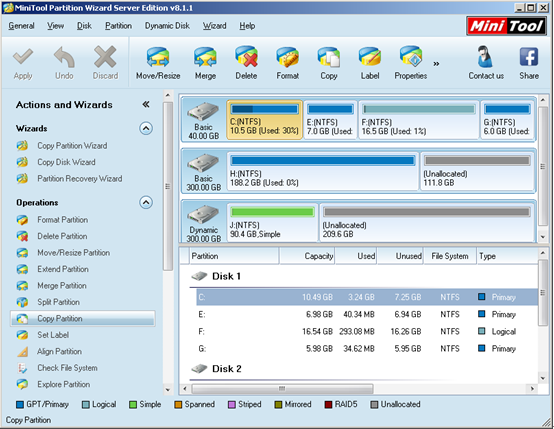Select the C:(NTFS) 10.5 GB partition block

(x=264, y=120)
